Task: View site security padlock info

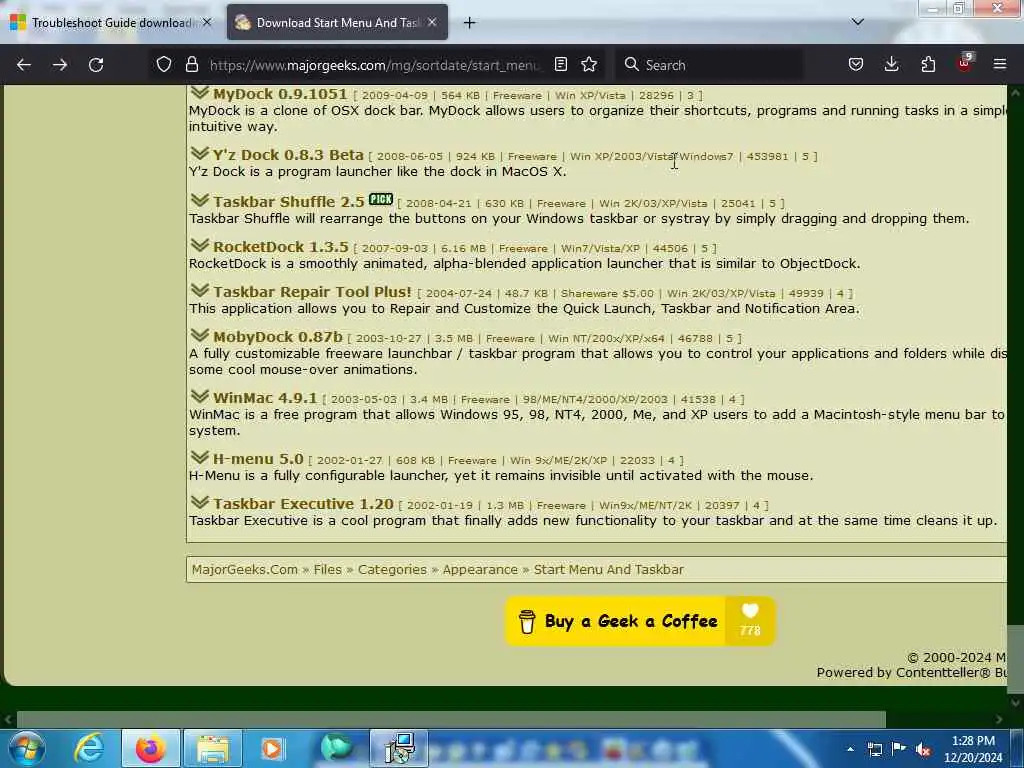Action: click(191, 65)
